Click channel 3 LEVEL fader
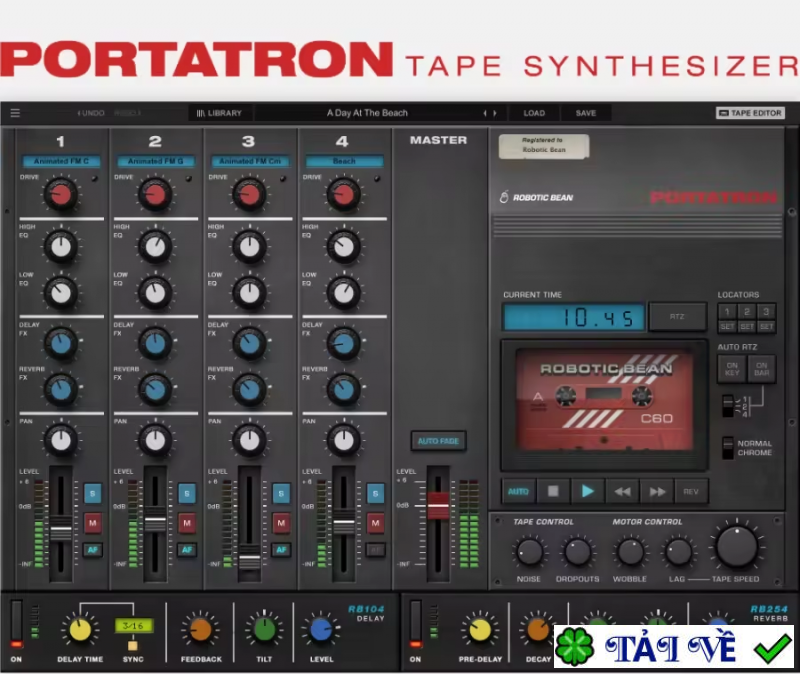 tap(249, 560)
